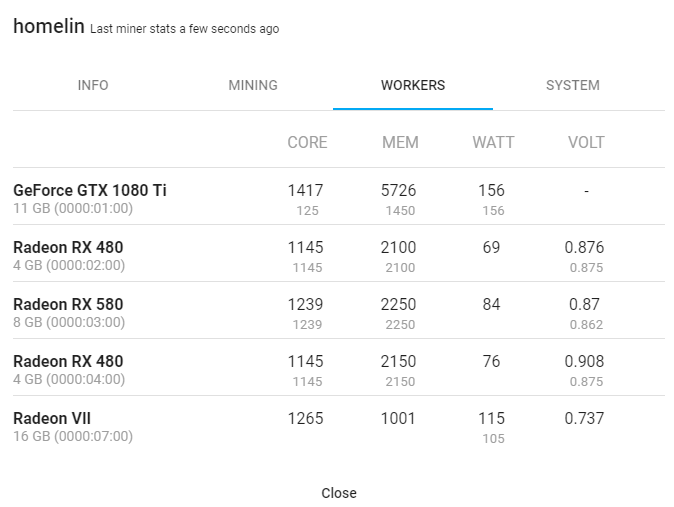Screen dimensions: 674x507
Task: Click the 0.908 voltage value
Action: coord(584,361)
